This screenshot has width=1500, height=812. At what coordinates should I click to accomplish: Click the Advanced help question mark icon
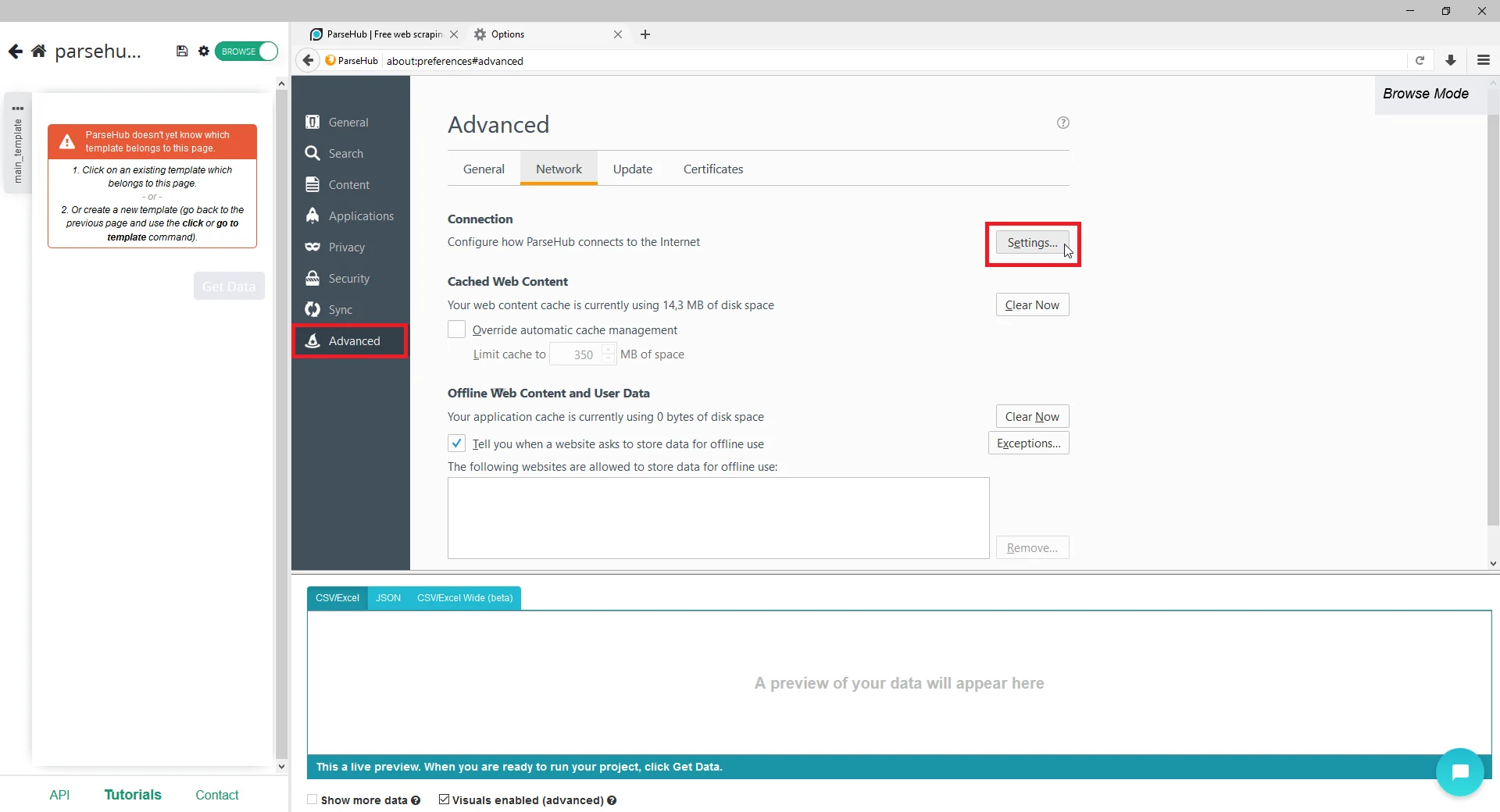pyautogui.click(x=1062, y=123)
